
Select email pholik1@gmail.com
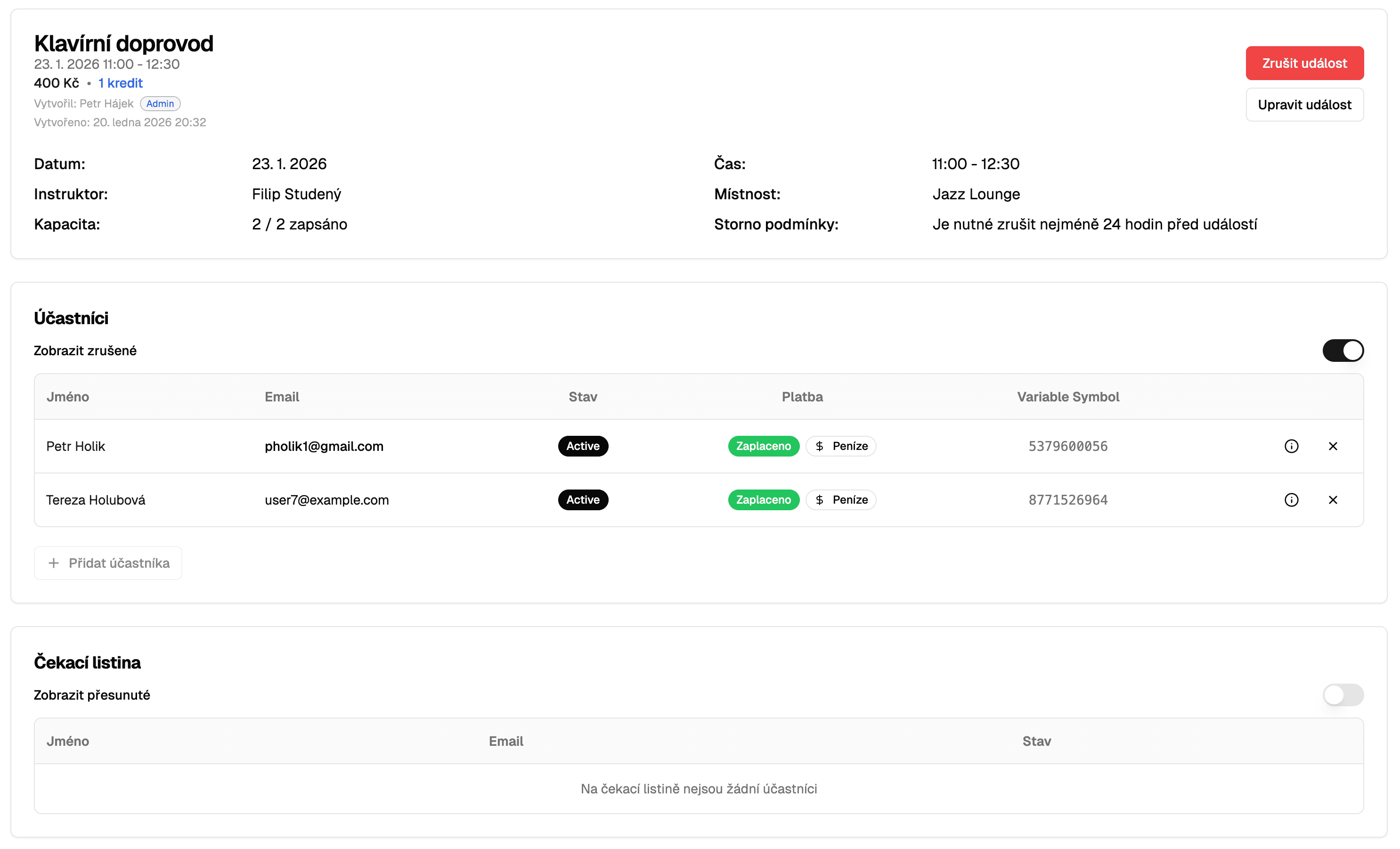pyautogui.click(x=324, y=446)
